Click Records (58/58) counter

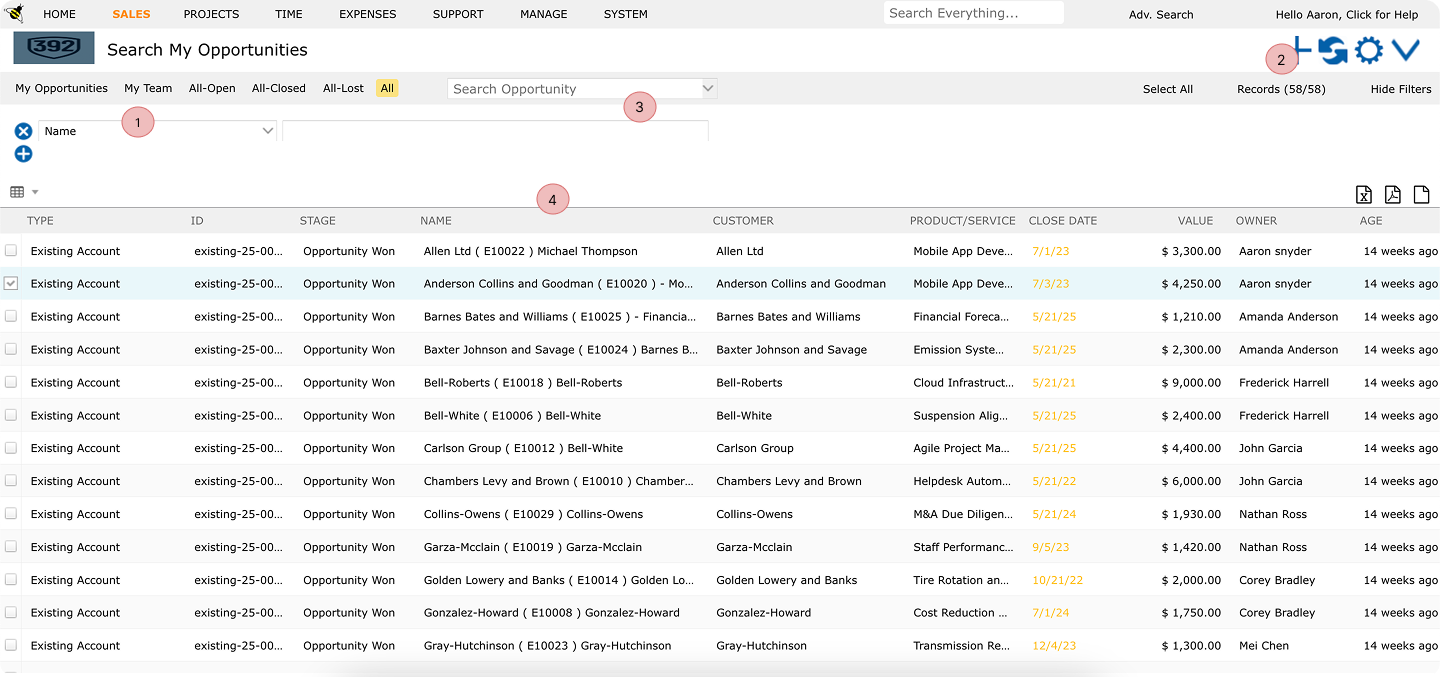click(x=1281, y=89)
